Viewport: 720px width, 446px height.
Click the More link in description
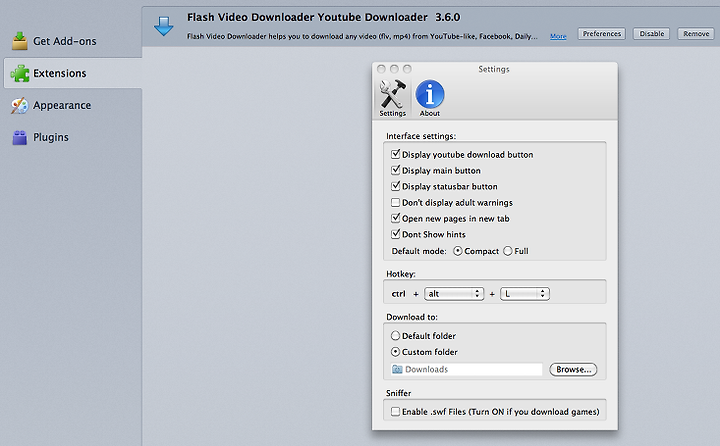(x=558, y=36)
